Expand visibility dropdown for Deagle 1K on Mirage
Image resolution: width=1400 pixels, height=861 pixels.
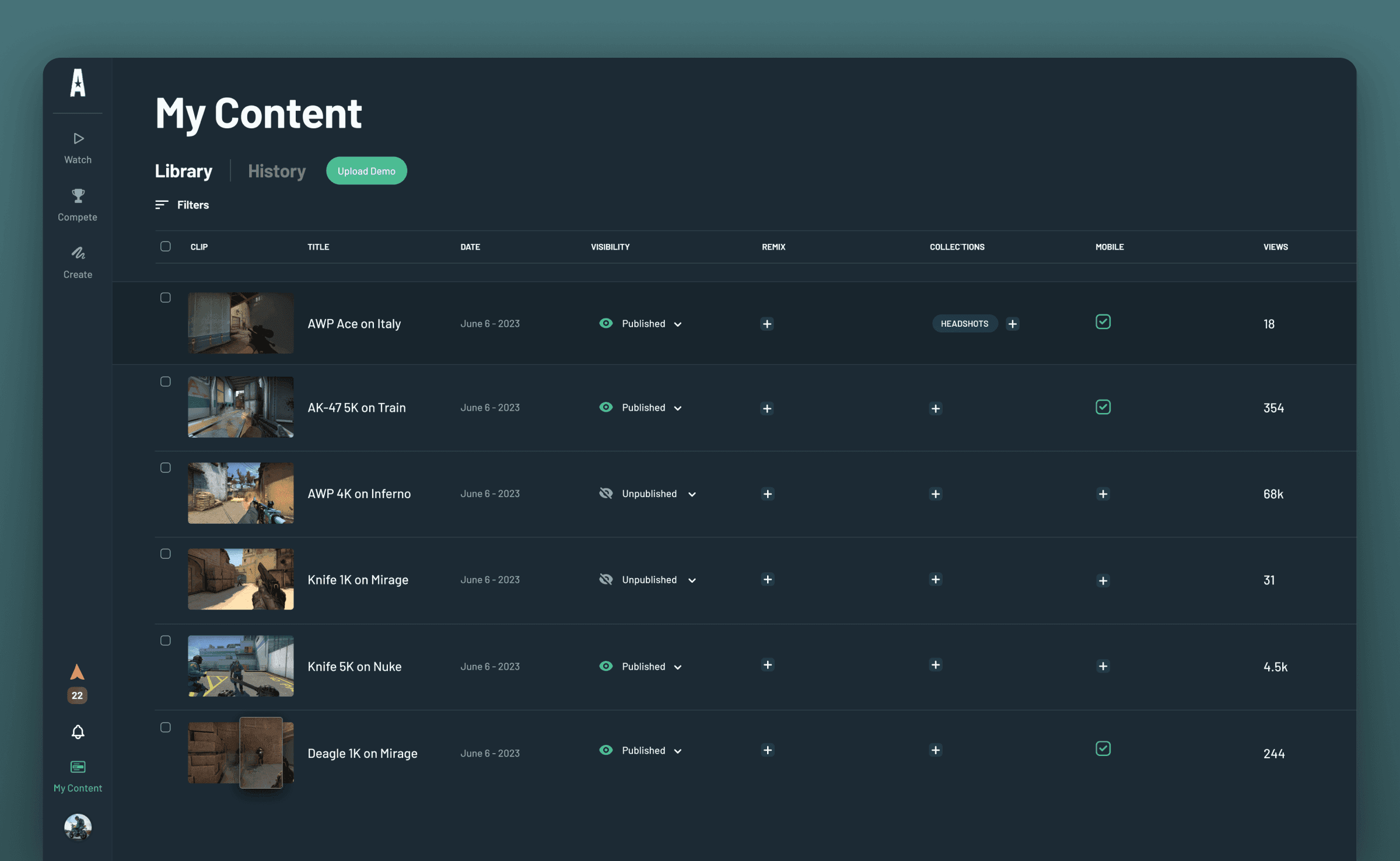(678, 751)
